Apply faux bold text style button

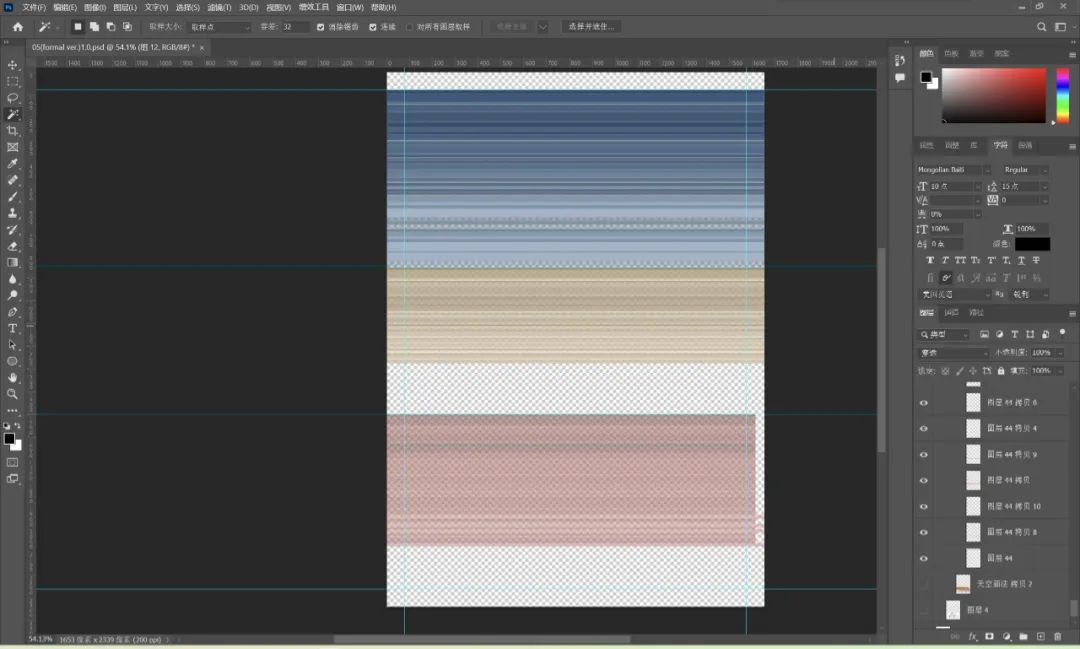[930, 260]
